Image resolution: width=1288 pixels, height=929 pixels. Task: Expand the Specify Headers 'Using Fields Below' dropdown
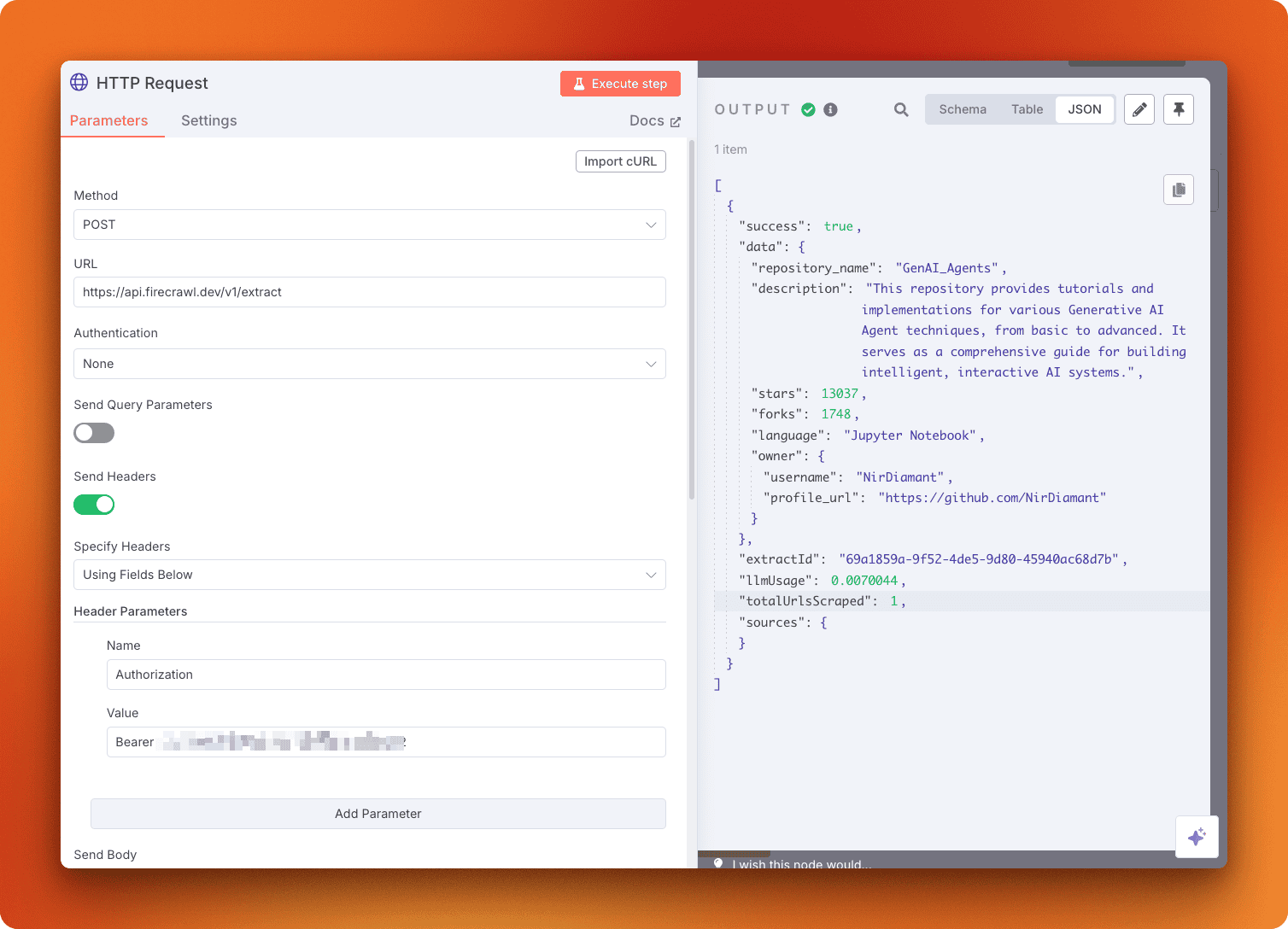tap(370, 575)
